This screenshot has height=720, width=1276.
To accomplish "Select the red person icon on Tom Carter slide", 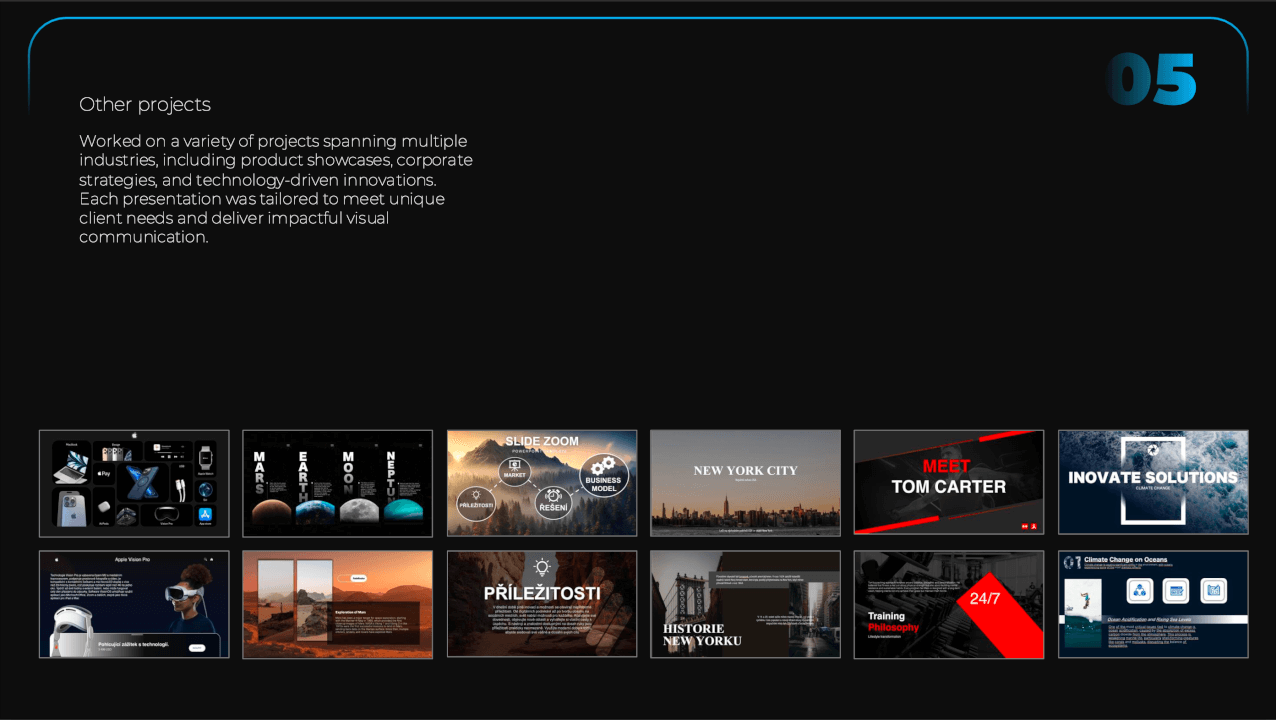I will pos(1034,526).
